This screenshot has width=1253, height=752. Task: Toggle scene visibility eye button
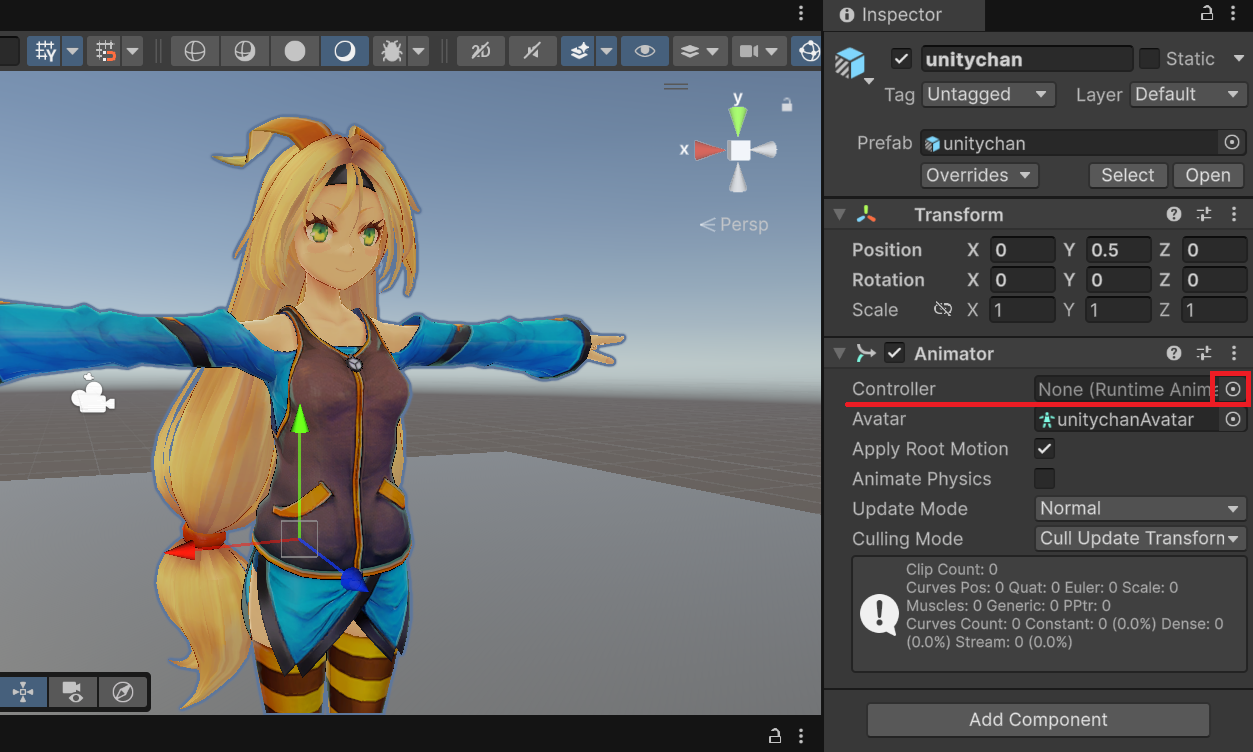tap(645, 51)
